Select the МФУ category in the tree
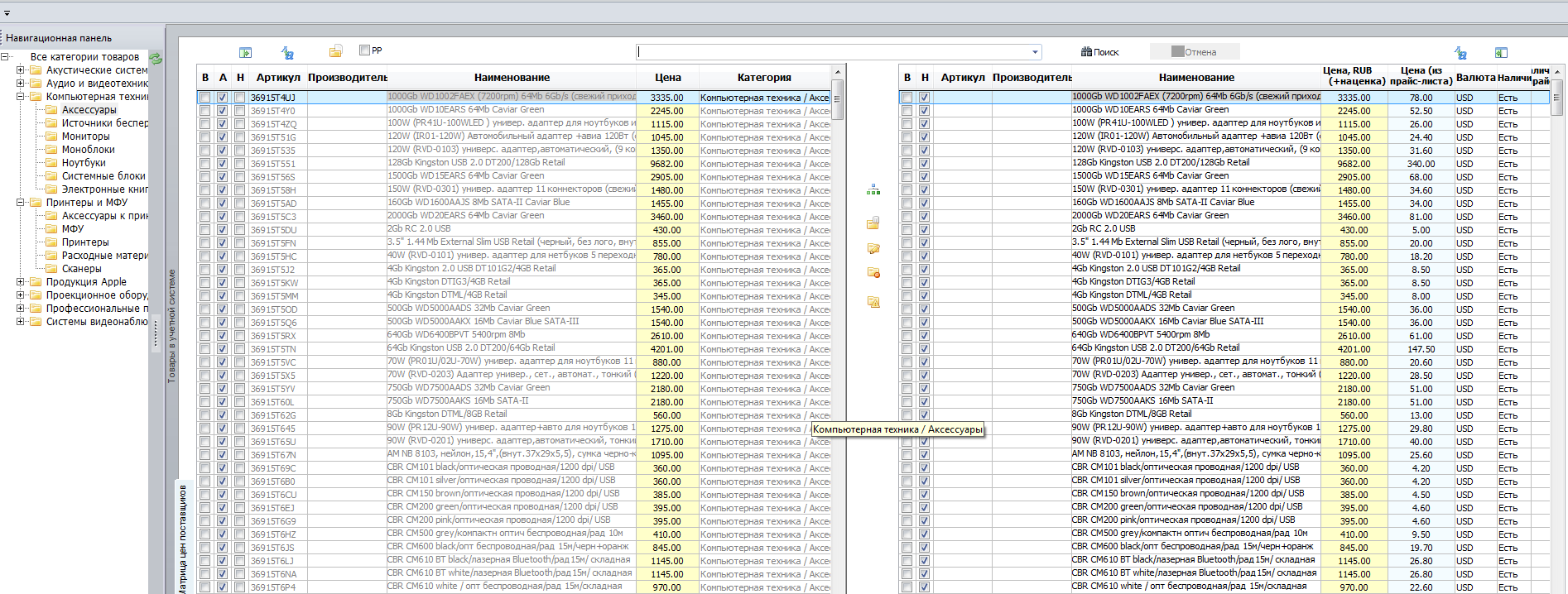The image size is (1568, 594). tap(73, 229)
